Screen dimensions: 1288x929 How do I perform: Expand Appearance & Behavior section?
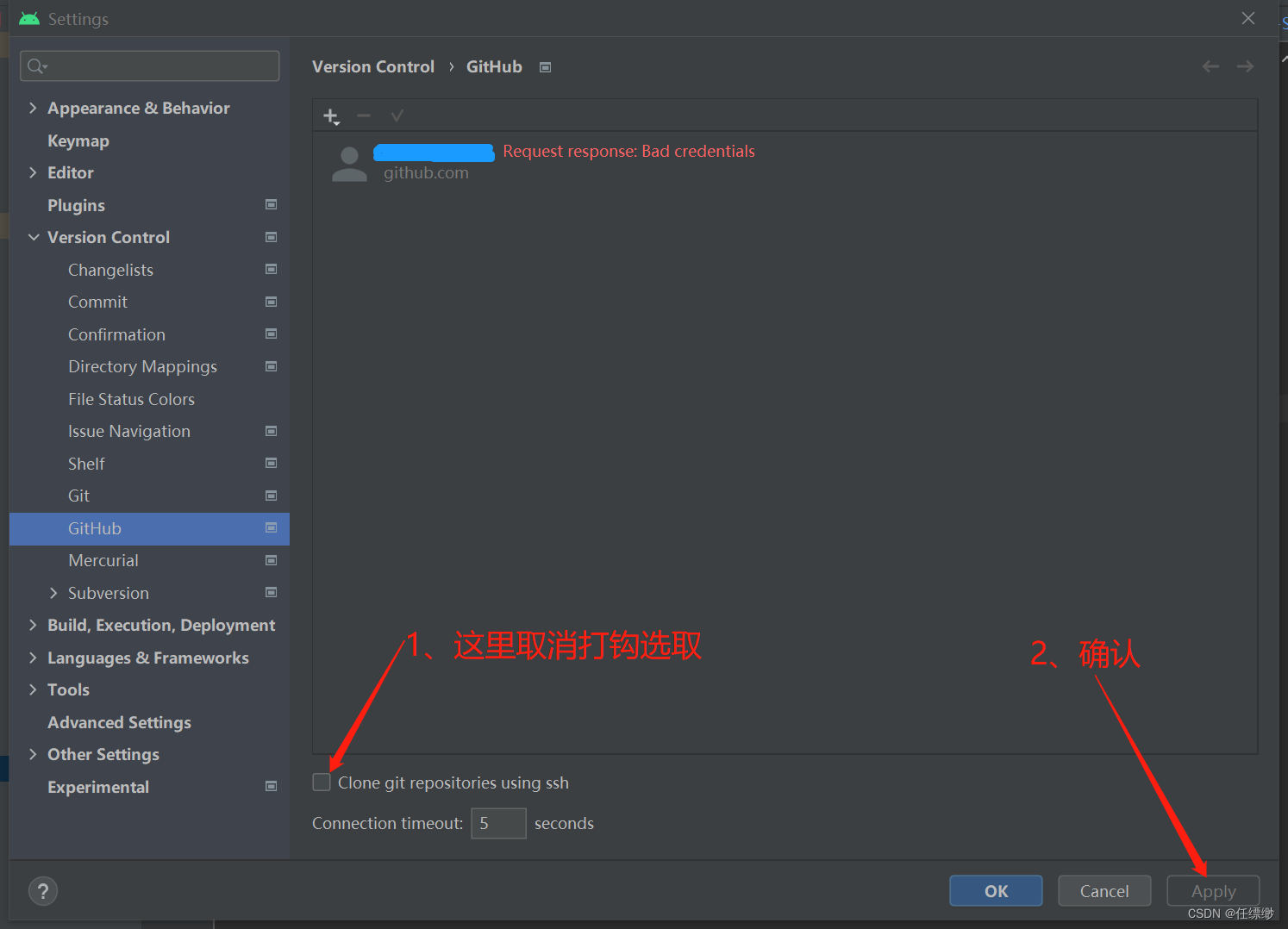[x=33, y=108]
